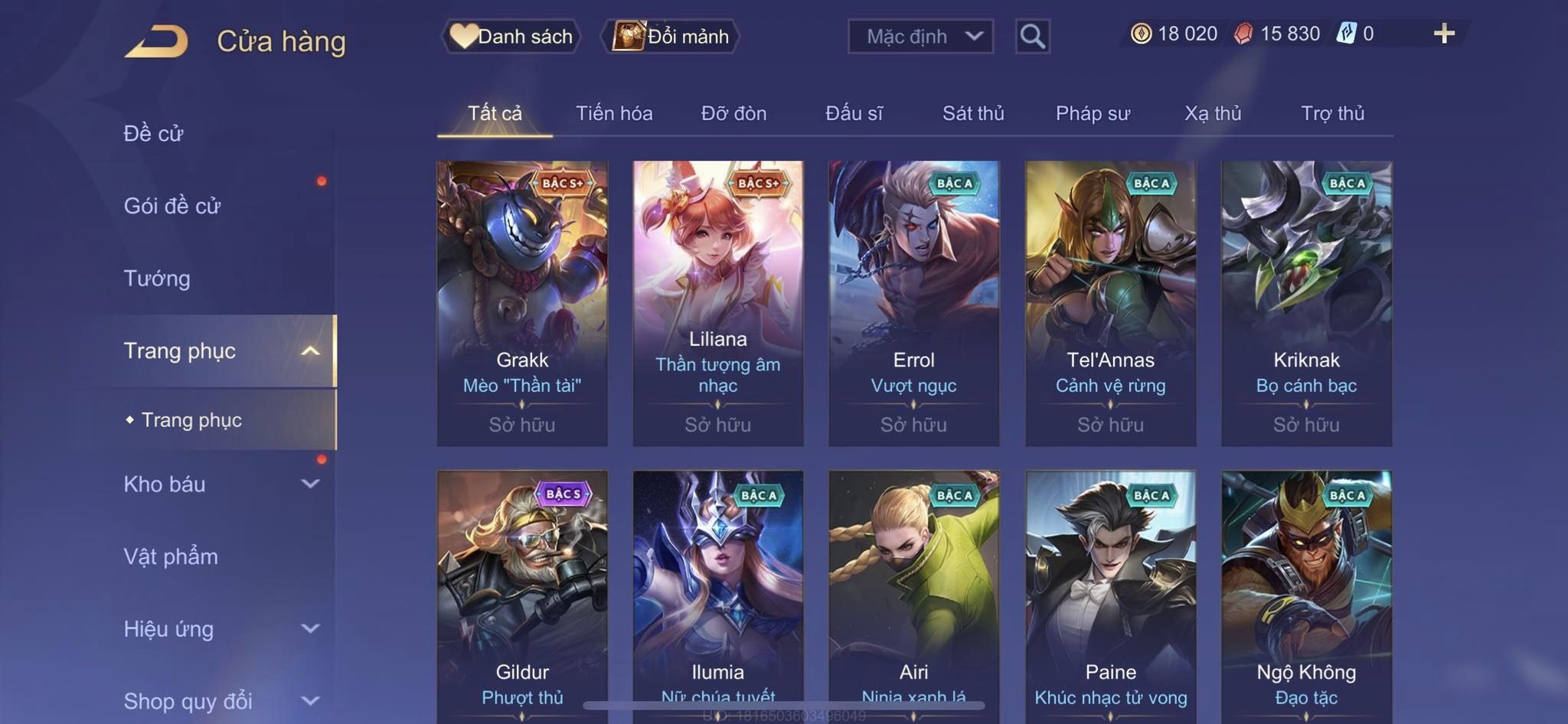The width and height of the screenshot is (1568, 724).
Task: Expand the Hiệu ứng sidebar section
Action: [x=310, y=628]
